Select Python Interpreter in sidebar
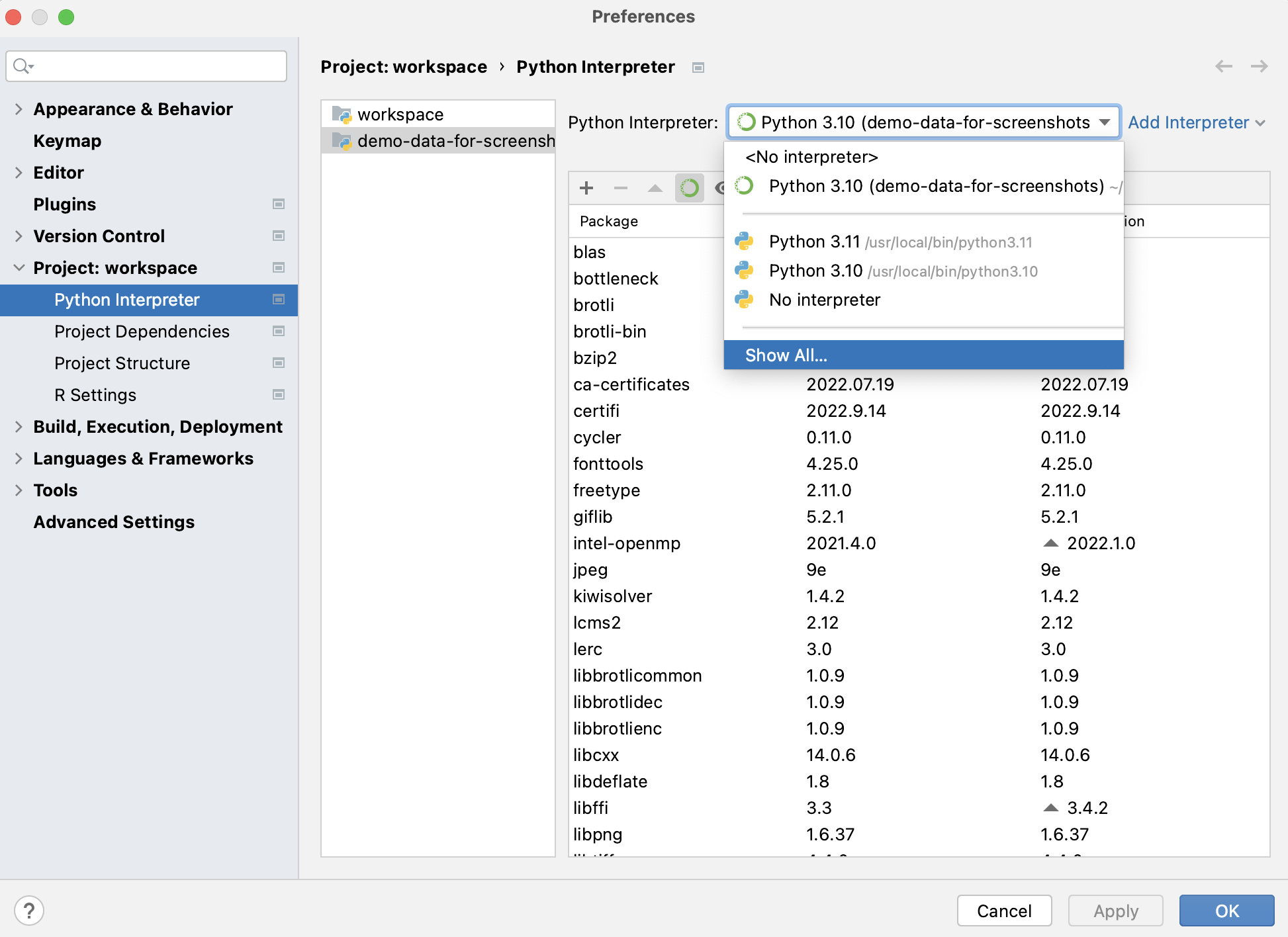Screen dimensions: 1288x937 (x=149, y=300)
